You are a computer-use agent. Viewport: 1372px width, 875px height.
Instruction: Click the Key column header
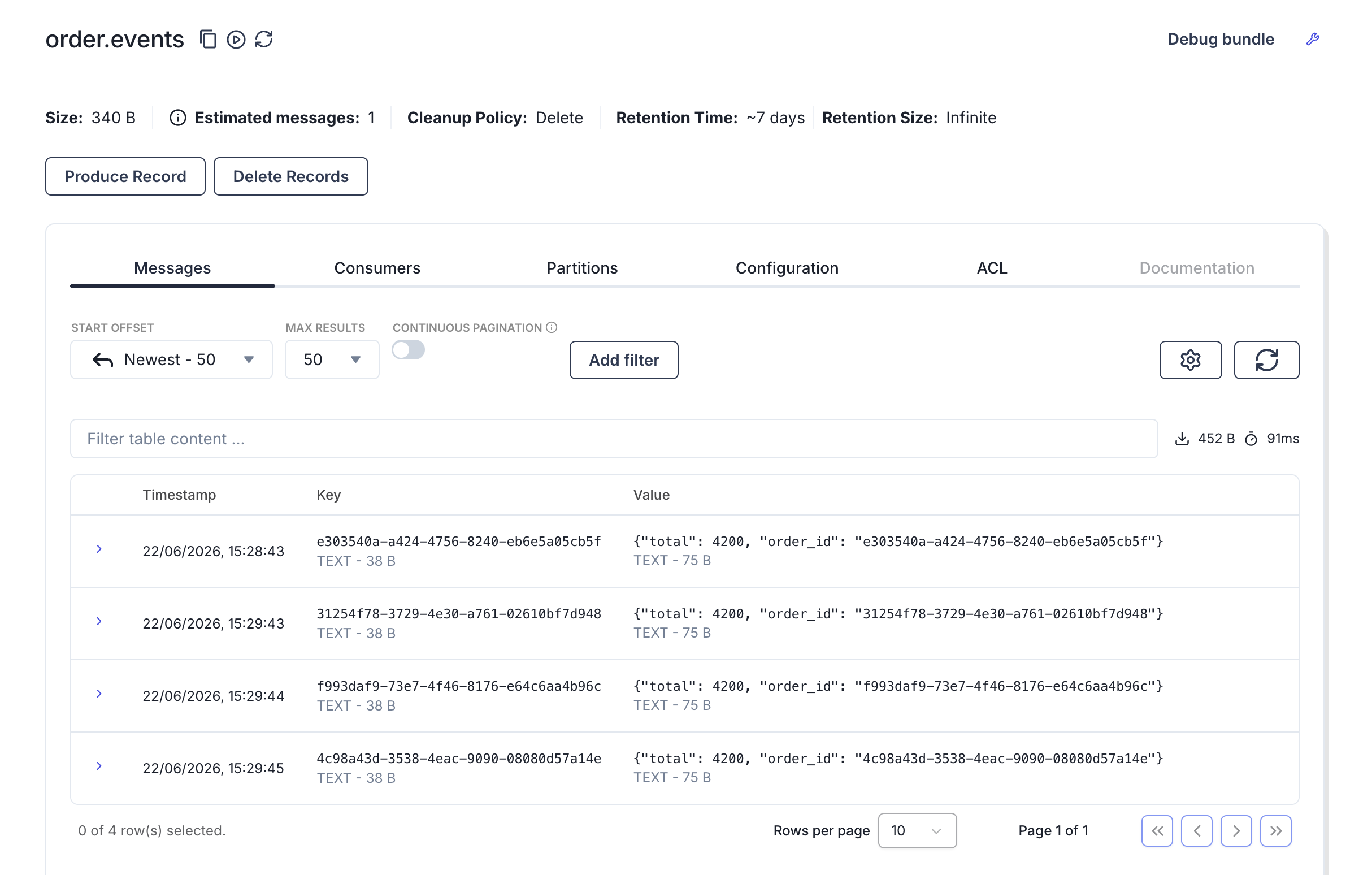coord(329,495)
